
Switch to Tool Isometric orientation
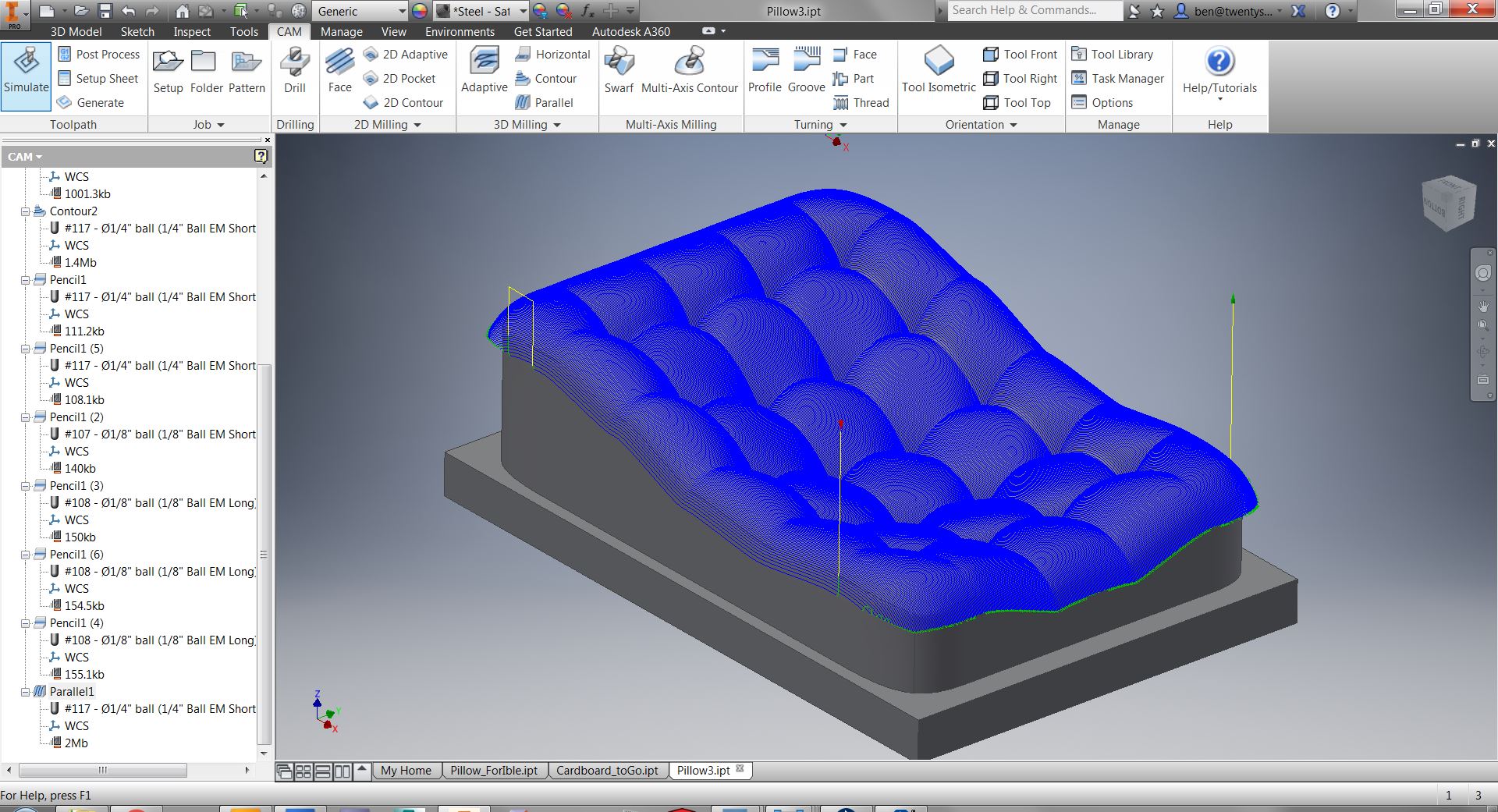coord(939,71)
